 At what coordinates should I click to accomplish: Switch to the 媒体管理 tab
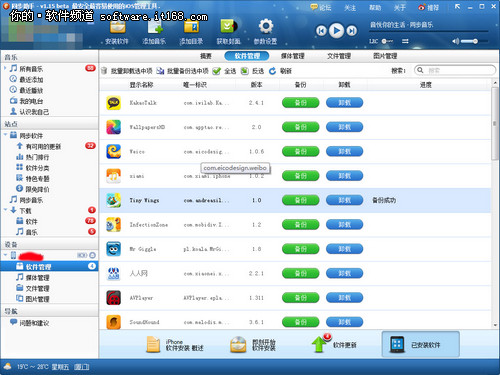coord(293,56)
